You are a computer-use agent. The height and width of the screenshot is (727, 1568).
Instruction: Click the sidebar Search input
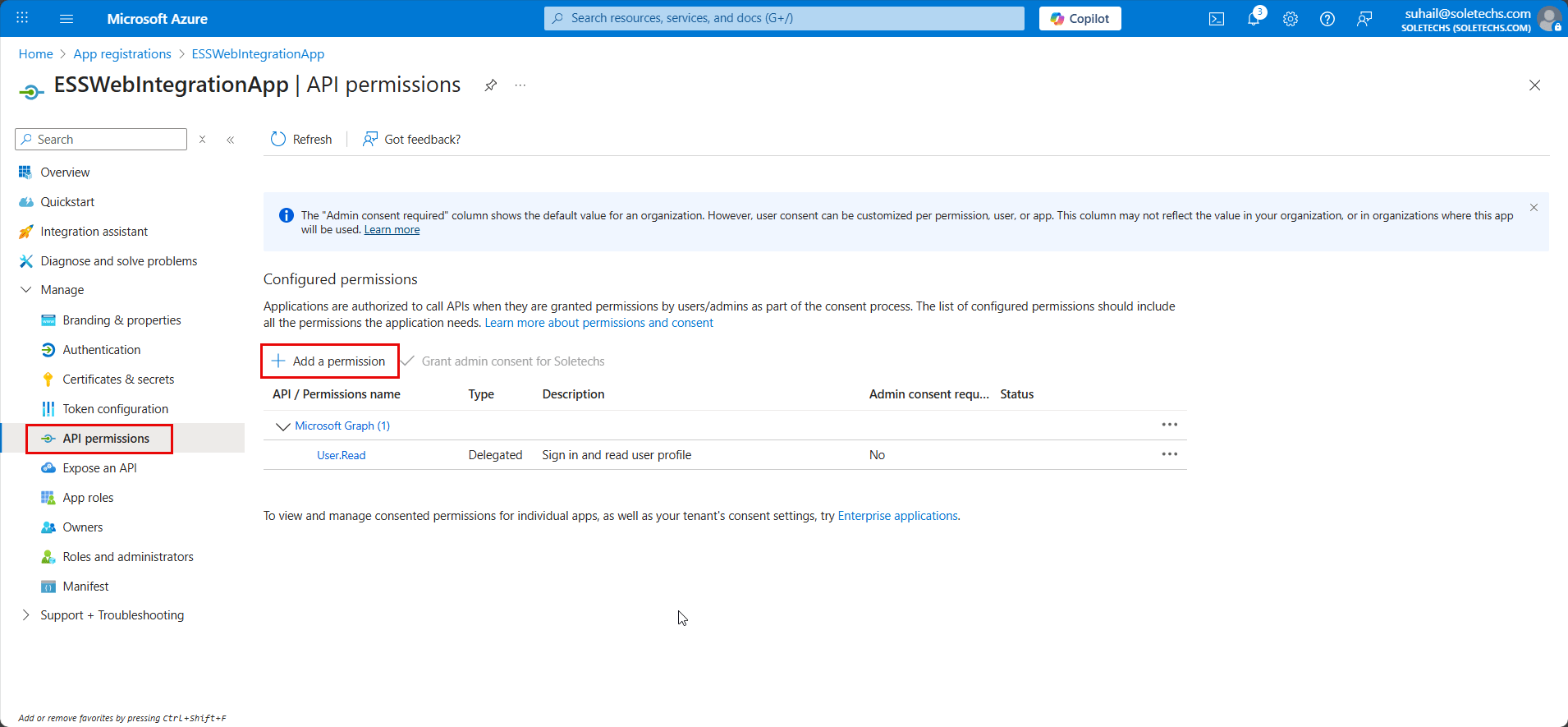coord(101,140)
